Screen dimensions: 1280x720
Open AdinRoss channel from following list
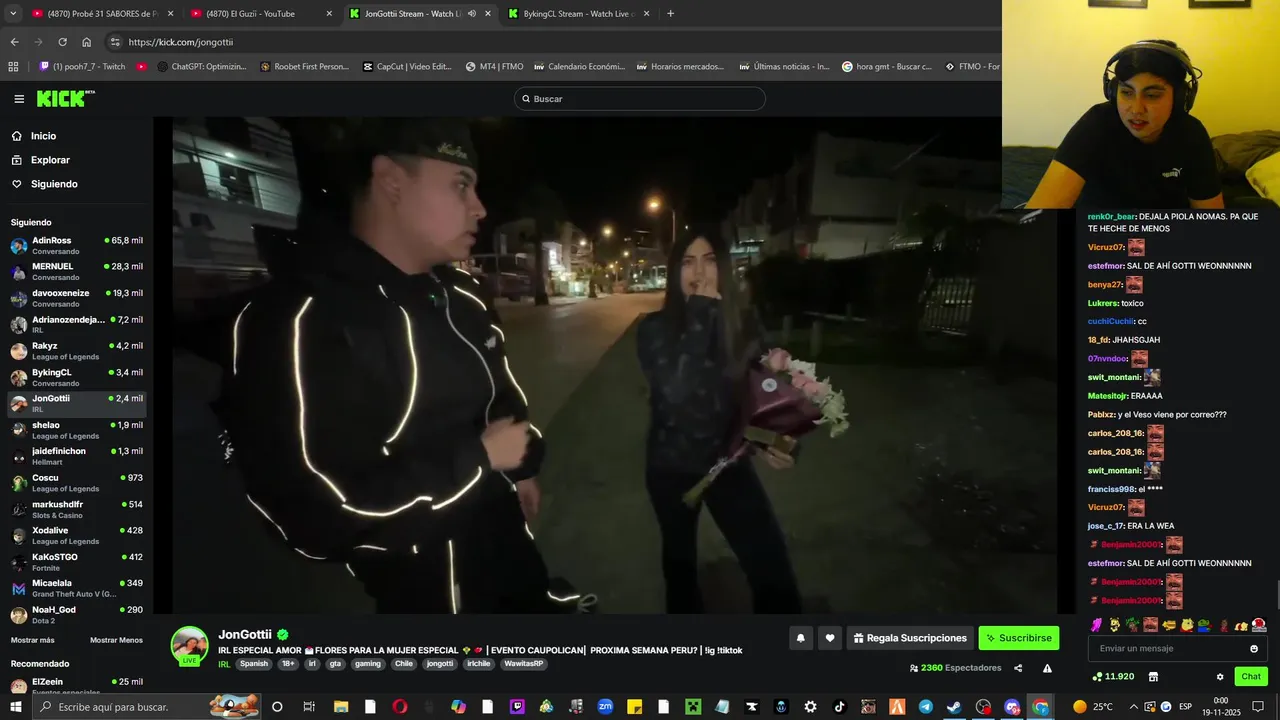77,245
